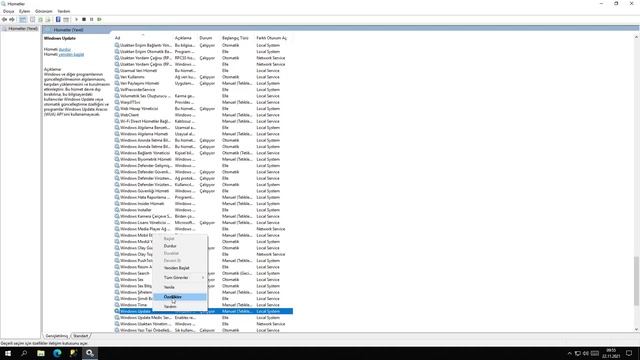Screen dimensions: 640x360
Task: Switch to the Genişletilmiş tab
Action: click(x=57, y=336)
